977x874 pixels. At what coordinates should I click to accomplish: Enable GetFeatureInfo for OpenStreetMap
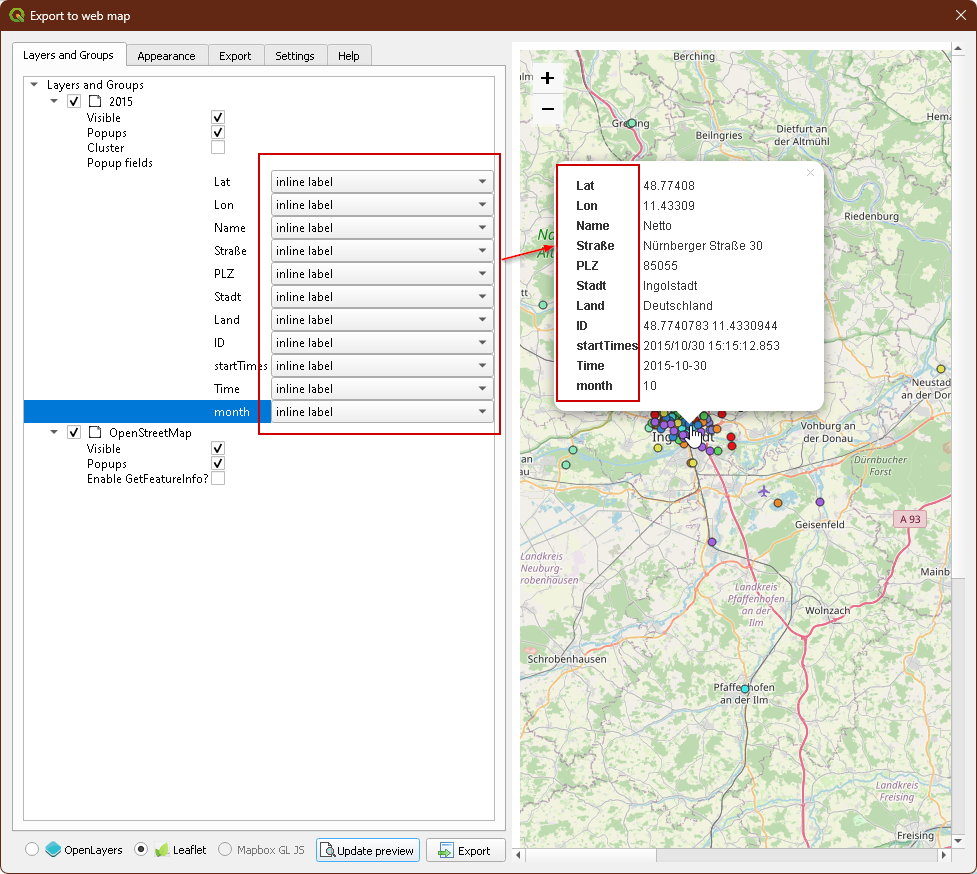pyautogui.click(x=218, y=479)
